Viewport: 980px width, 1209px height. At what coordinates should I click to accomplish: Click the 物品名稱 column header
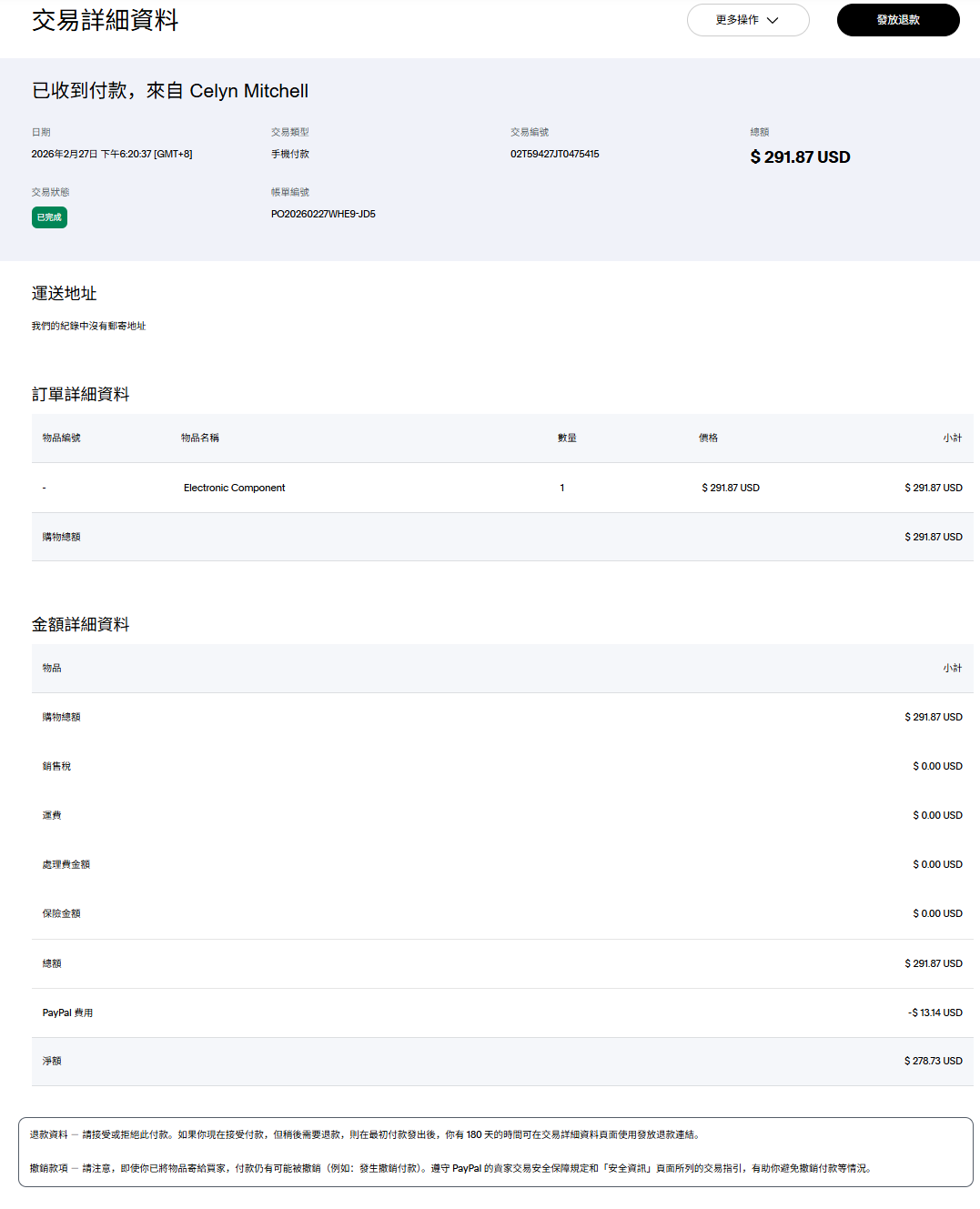point(199,438)
